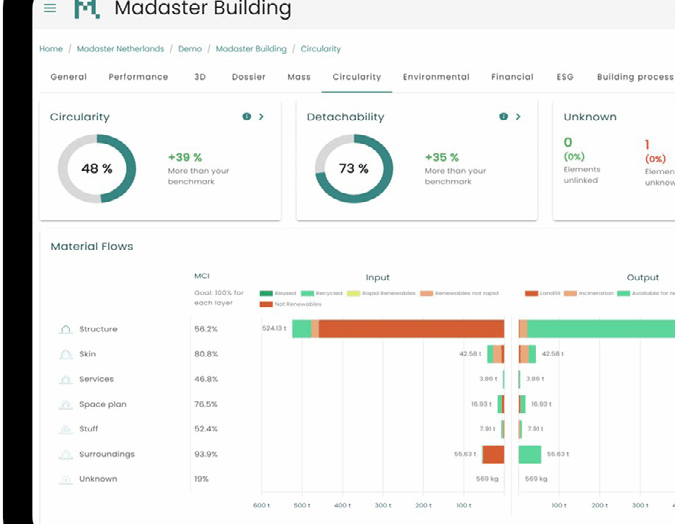Switch to the Environmental tab
675x524 pixels.
[436, 77]
